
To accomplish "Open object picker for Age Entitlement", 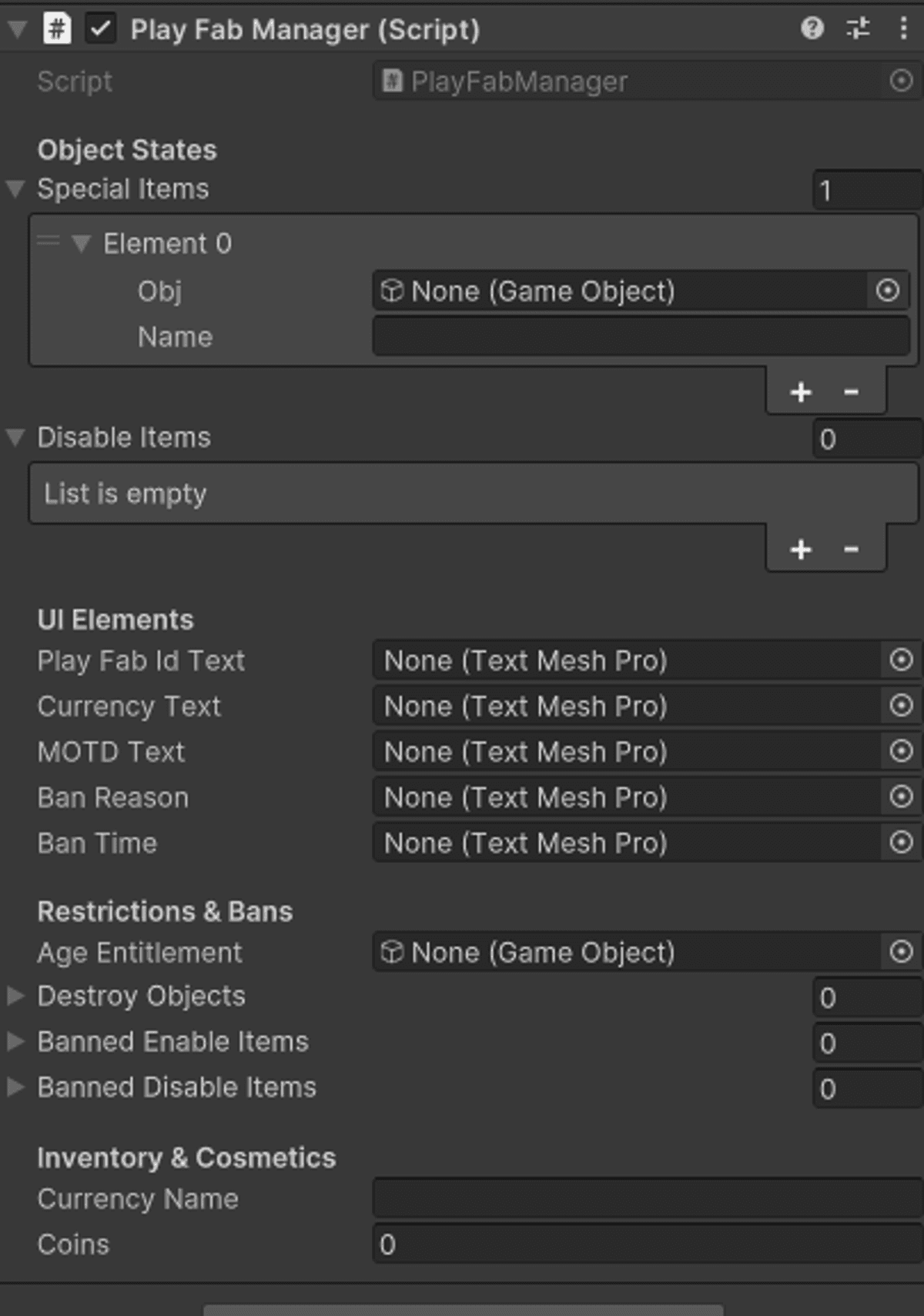I will pos(901,953).
